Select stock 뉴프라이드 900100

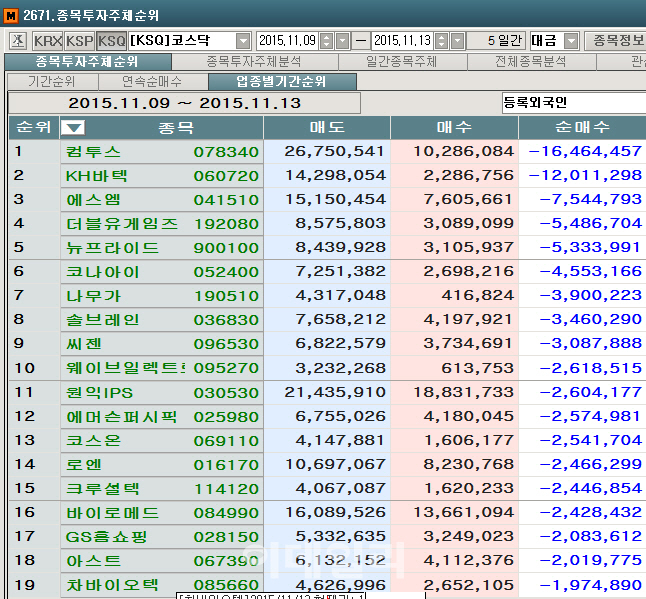coord(162,248)
